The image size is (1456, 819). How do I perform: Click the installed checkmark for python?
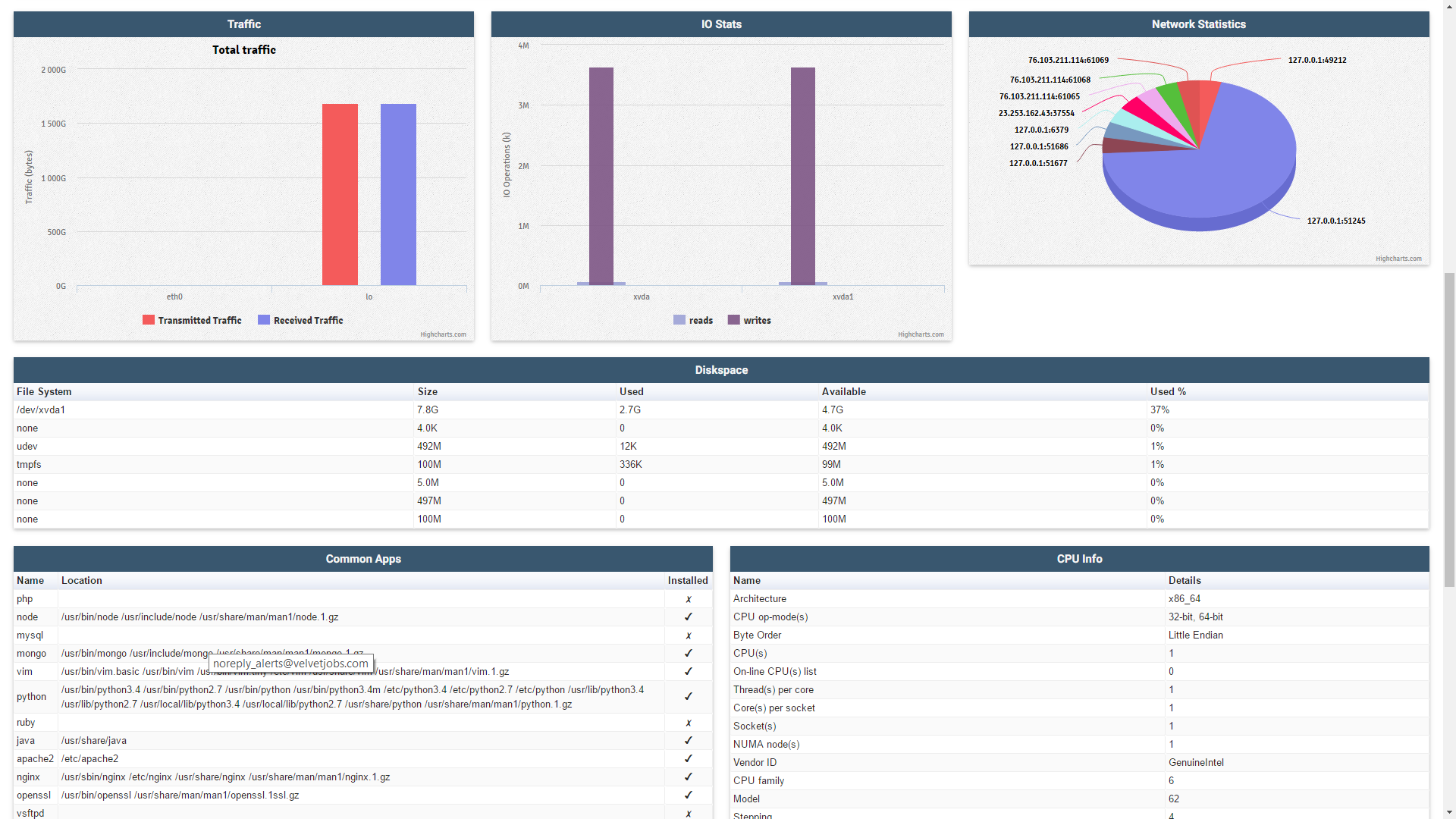point(689,697)
